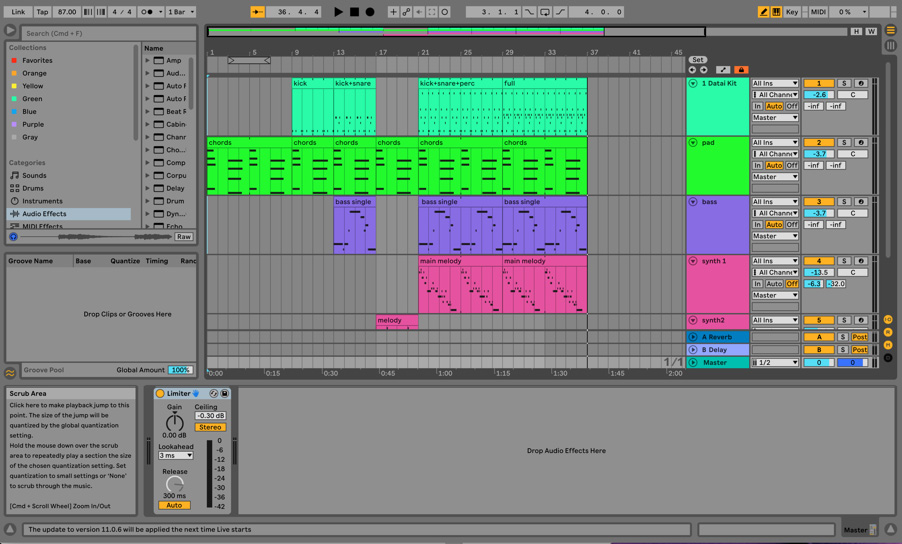
Task: Enable MIDI Arrangement Overdub plus icon
Action: pos(393,12)
